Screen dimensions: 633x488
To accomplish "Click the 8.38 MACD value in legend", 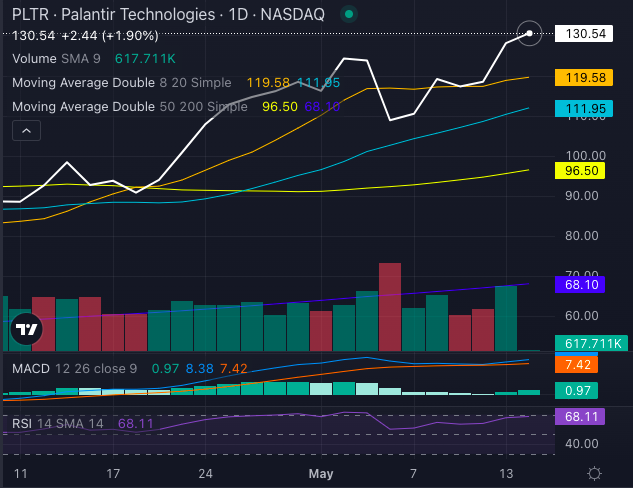I will [x=199, y=369].
